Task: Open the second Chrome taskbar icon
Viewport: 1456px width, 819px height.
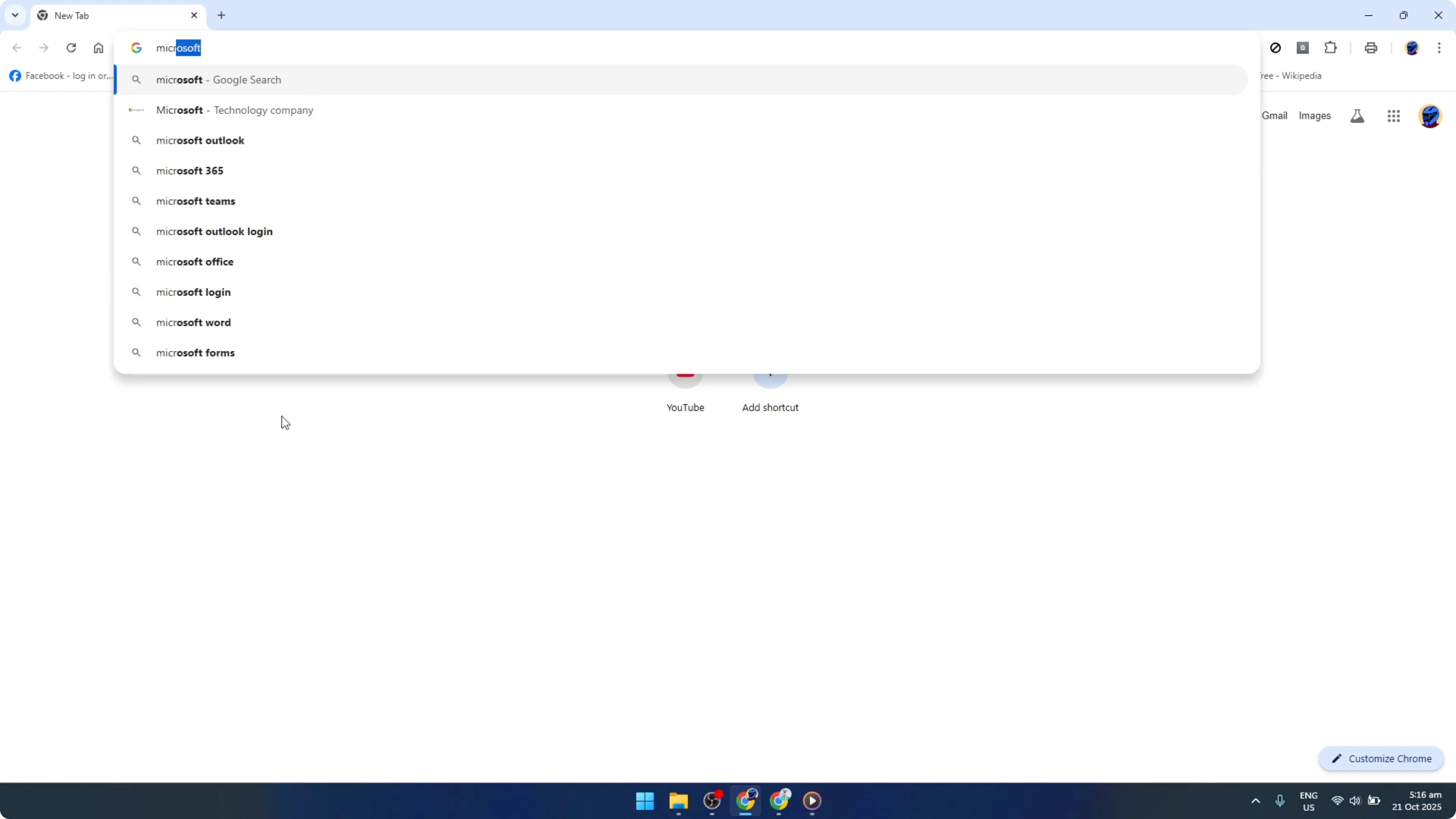Action: 779,801
